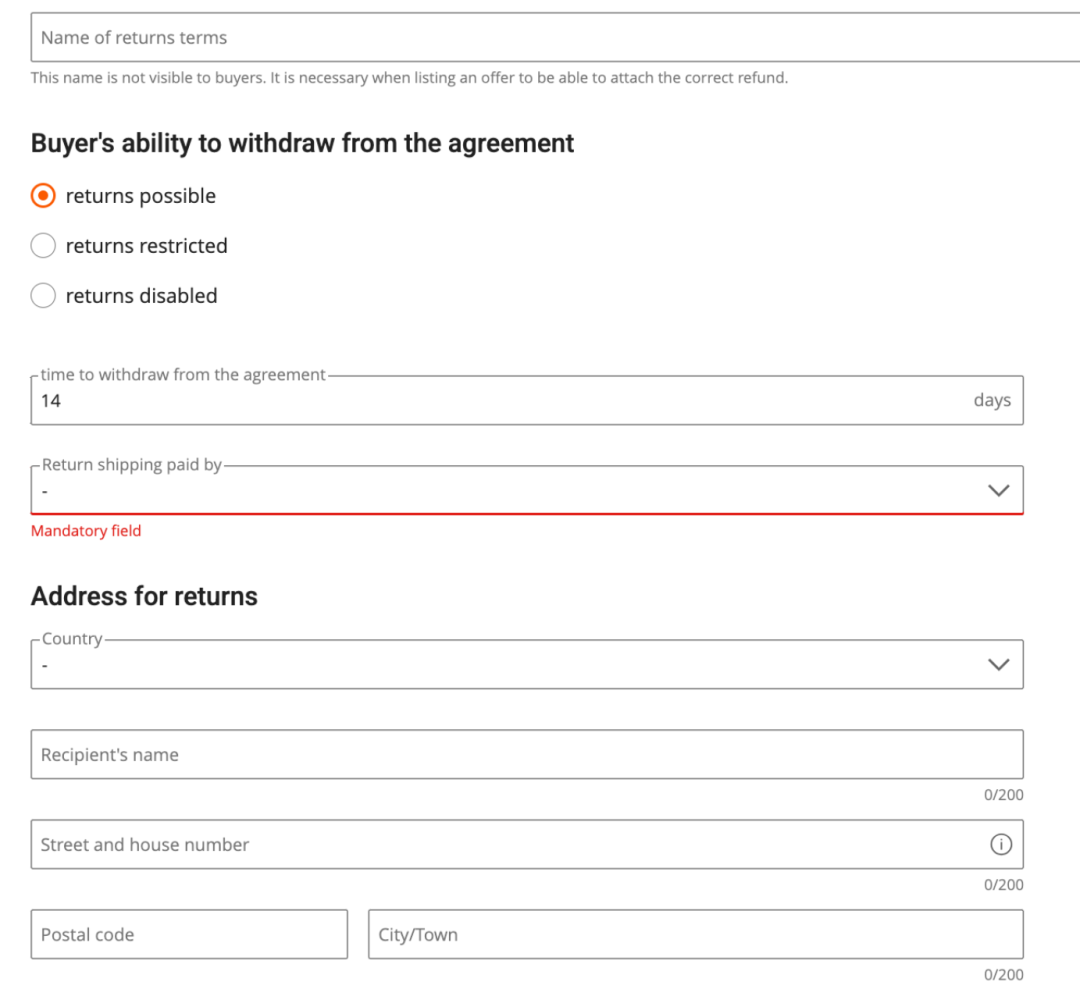The height and width of the screenshot is (1007, 1080).
Task: Click the 'not visible to buyers' helper text
Action: (x=409, y=78)
